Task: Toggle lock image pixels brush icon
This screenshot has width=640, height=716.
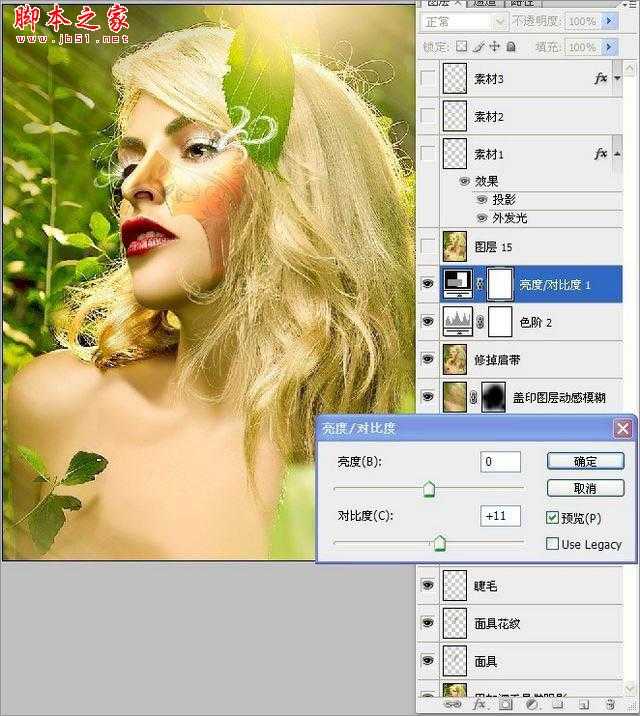Action: point(479,47)
